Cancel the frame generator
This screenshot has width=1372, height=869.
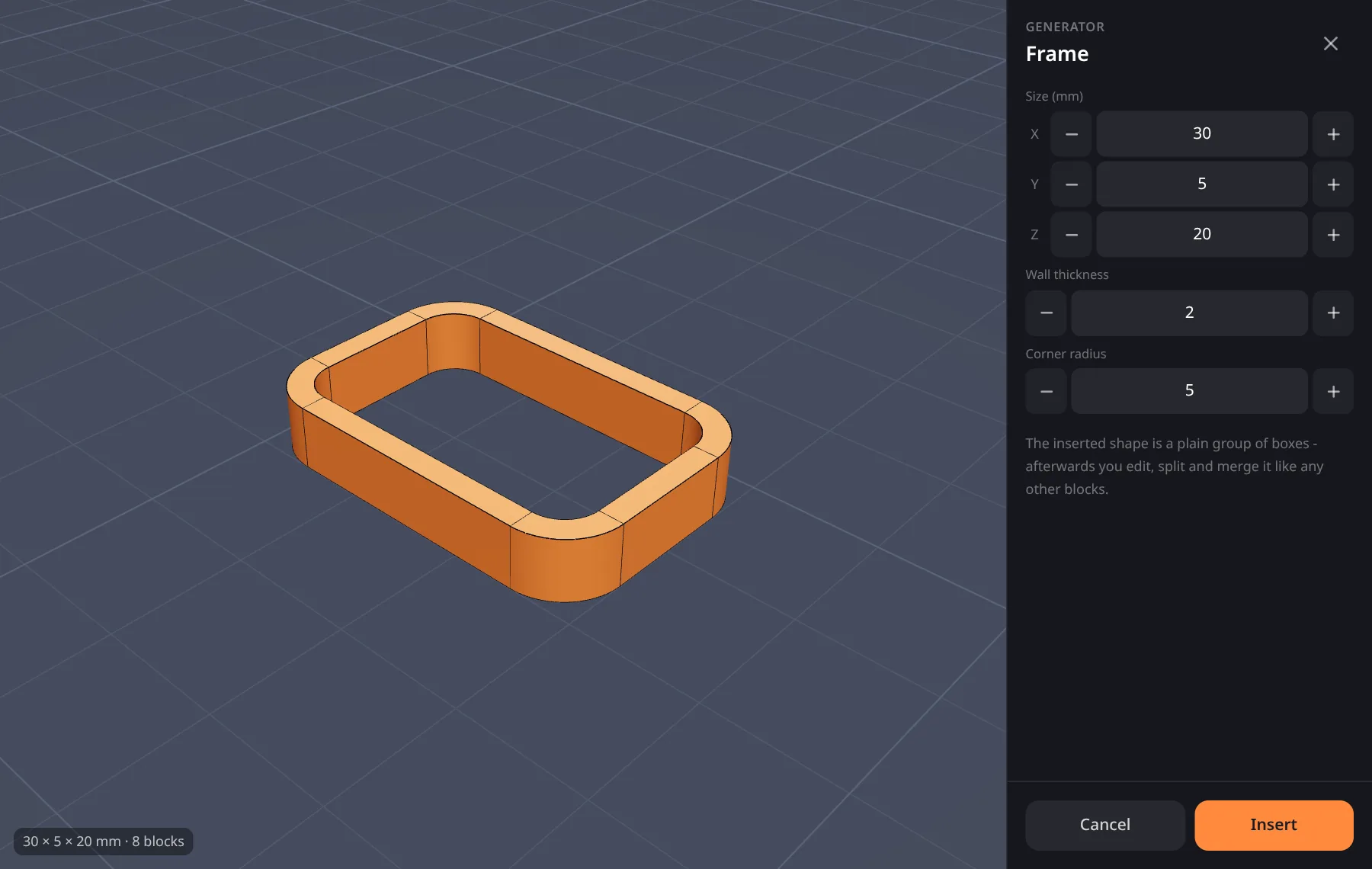1104,825
